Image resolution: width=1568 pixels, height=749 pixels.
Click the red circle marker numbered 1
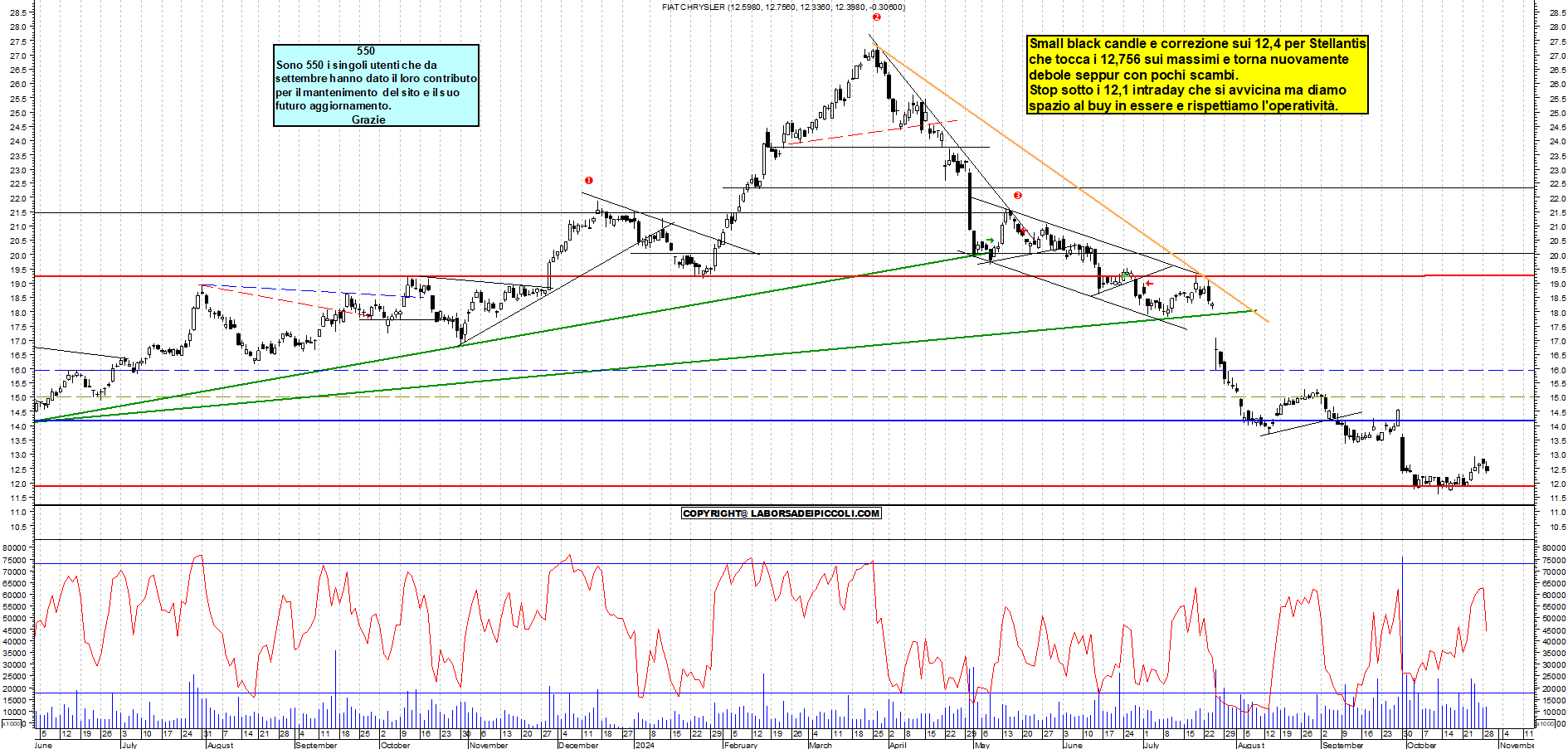tap(588, 180)
